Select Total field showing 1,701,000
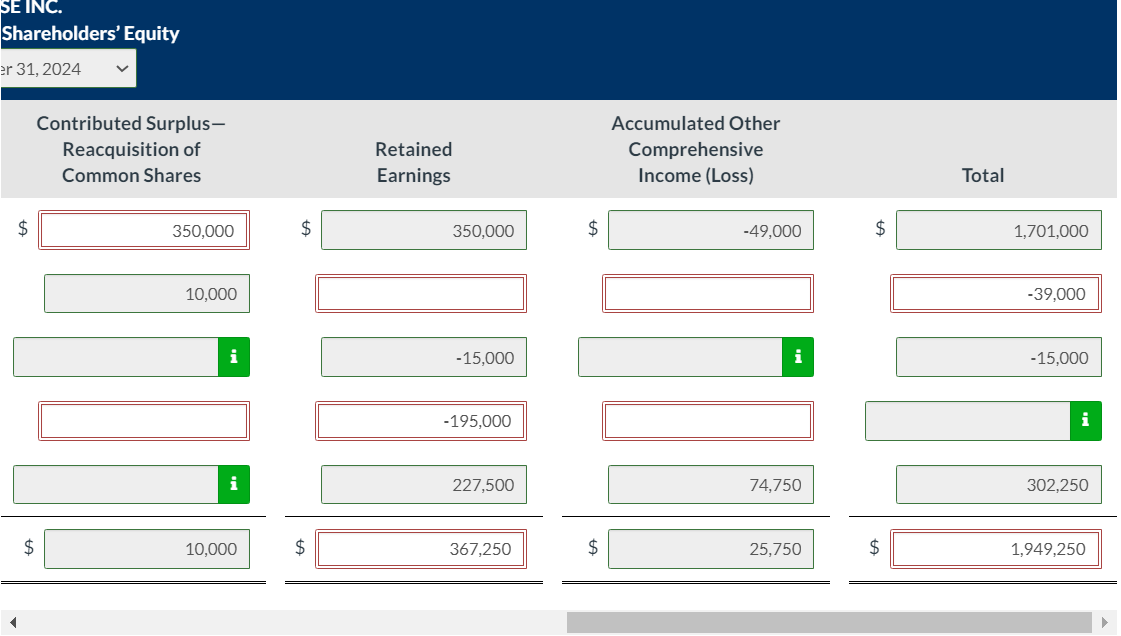1121x636 pixels. coord(999,230)
